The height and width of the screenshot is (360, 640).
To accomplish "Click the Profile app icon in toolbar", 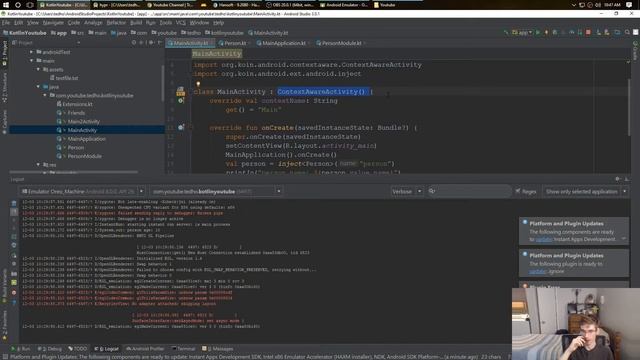I will [x=571, y=33].
